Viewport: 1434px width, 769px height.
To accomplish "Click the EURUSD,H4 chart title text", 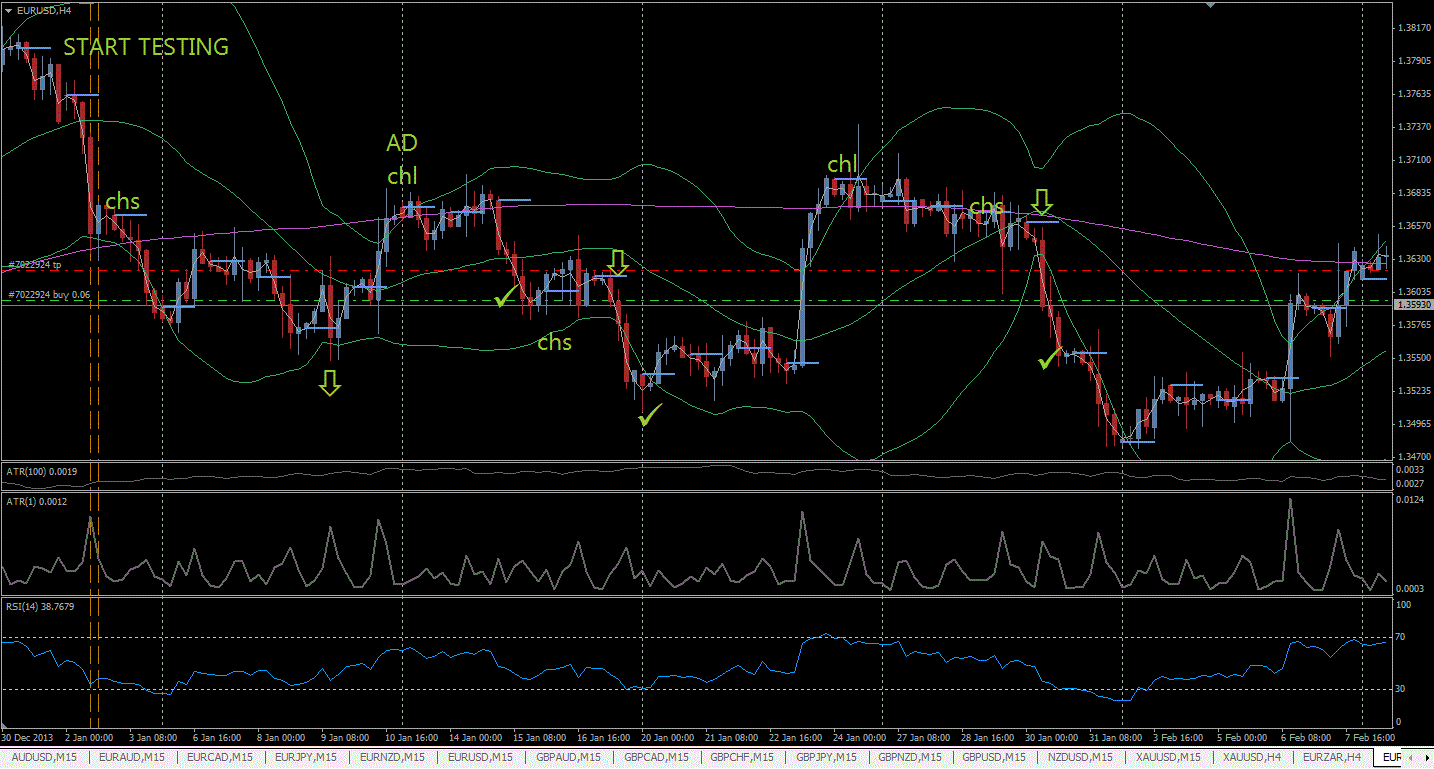I will point(44,10).
